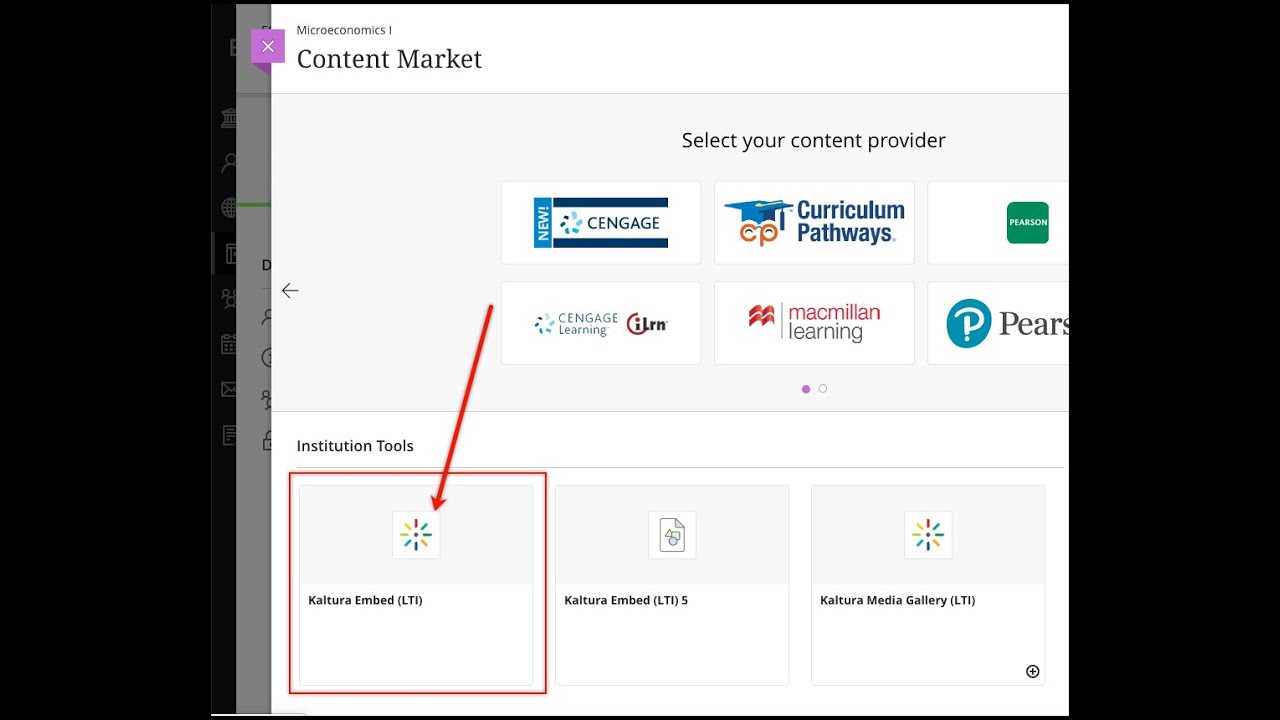This screenshot has height=720, width=1280.
Task: Click the Kaltura Embed (LTI) 5 label
Action: pos(626,601)
